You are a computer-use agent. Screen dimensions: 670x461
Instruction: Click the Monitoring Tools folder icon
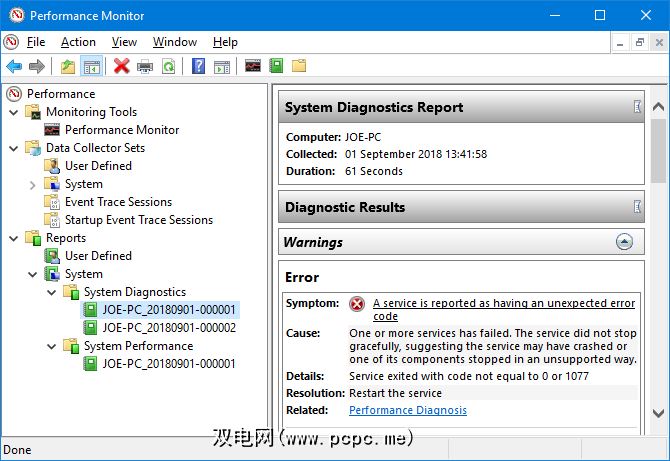(x=33, y=112)
